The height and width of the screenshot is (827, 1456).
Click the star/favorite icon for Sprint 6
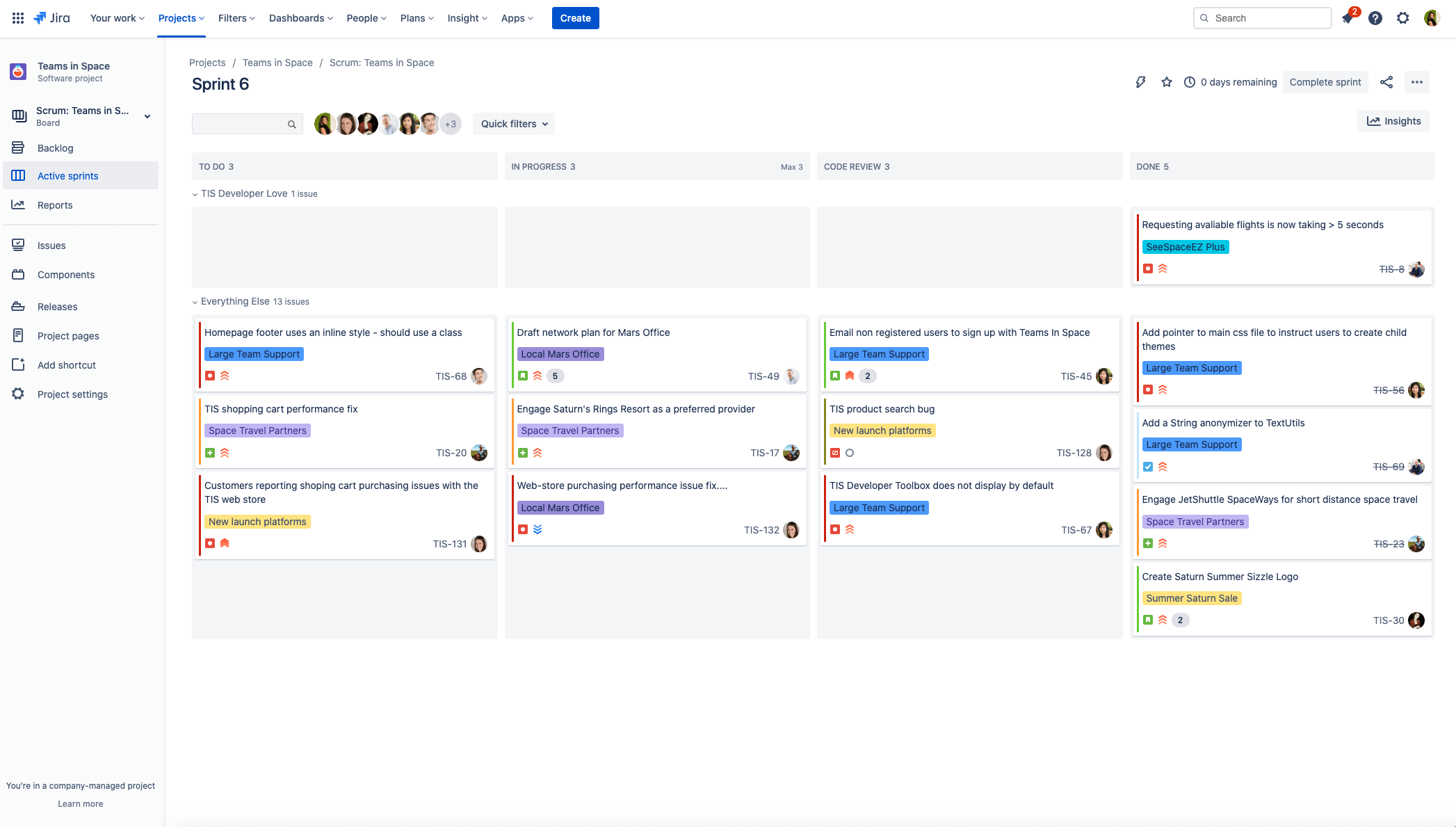(1166, 82)
